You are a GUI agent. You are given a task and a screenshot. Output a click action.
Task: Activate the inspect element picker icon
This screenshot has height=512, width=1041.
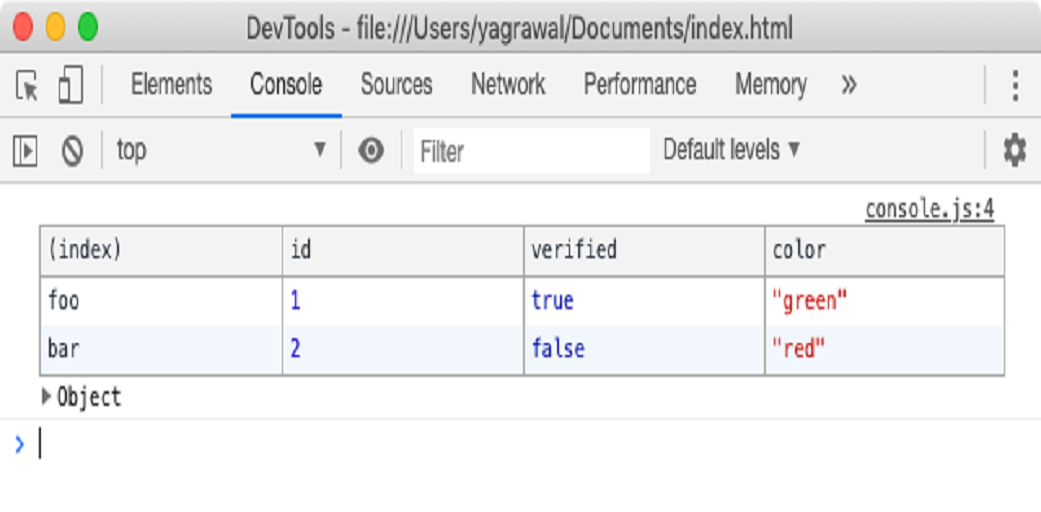click(27, 86)
